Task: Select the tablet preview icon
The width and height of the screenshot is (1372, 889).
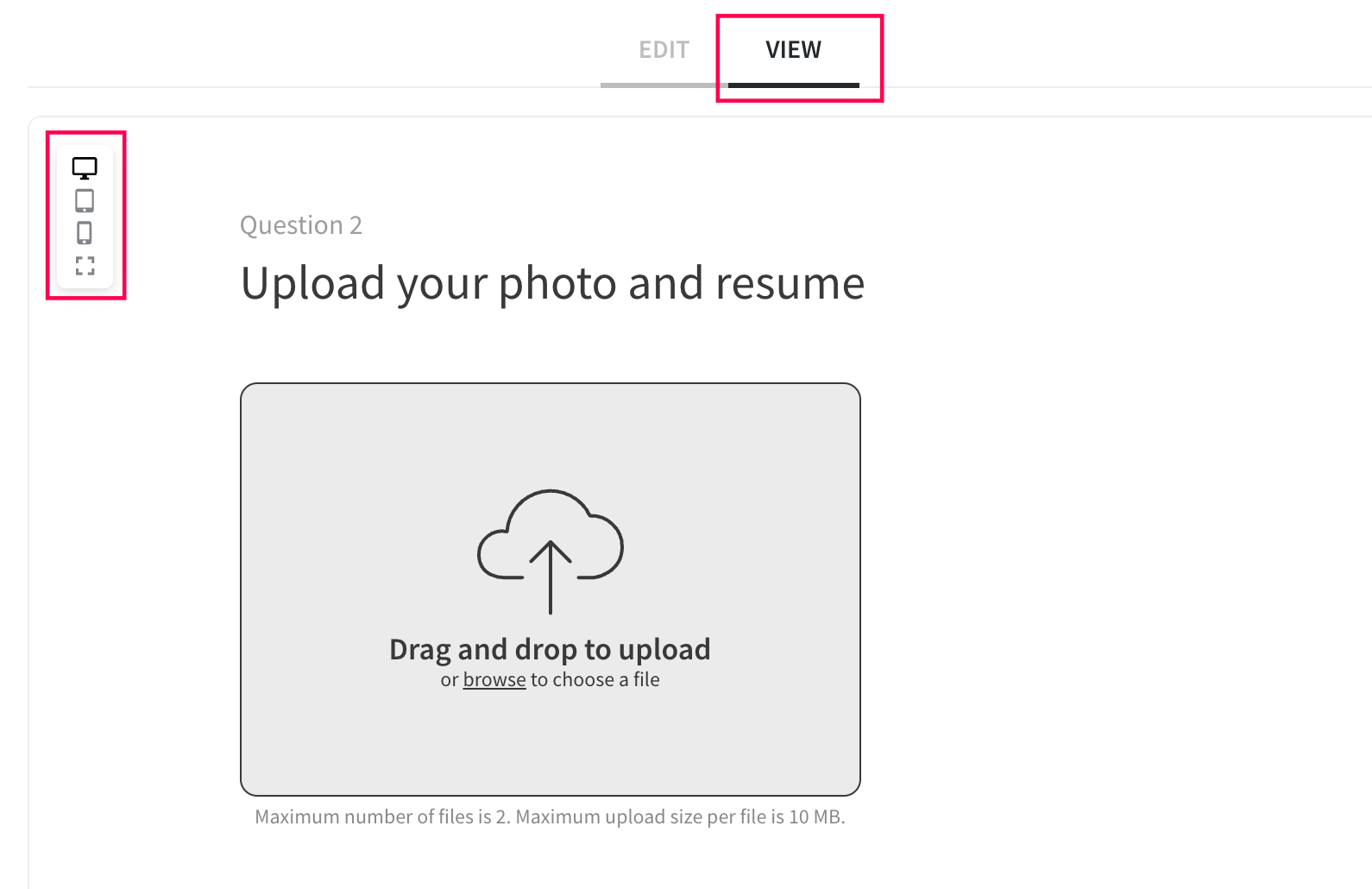Action: [x=85, y=200]
